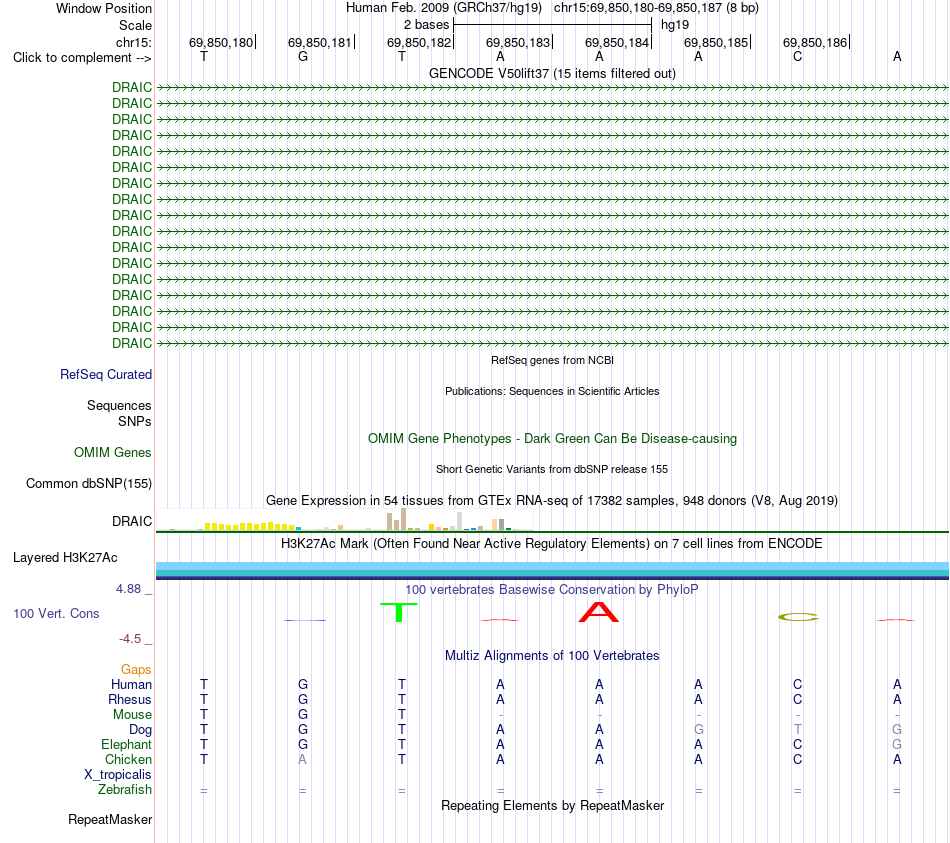Screen dimensions: 950x843
Task: Click base G in the complement ruler row
Action: tap(303, 56)
